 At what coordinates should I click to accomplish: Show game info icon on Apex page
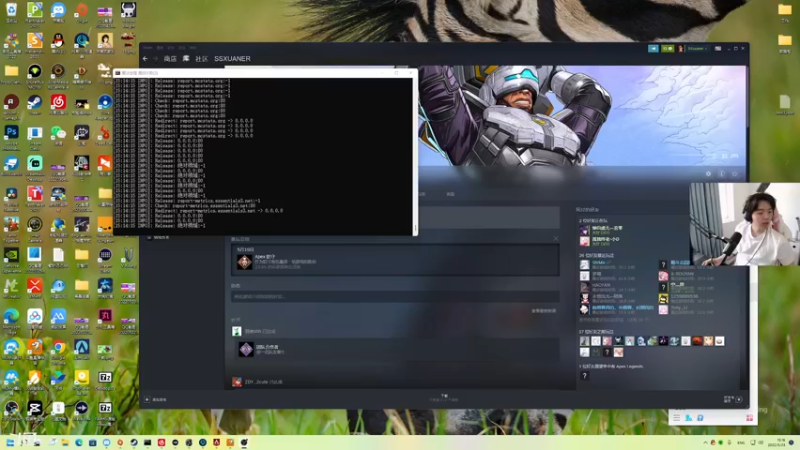coord(721,174)
